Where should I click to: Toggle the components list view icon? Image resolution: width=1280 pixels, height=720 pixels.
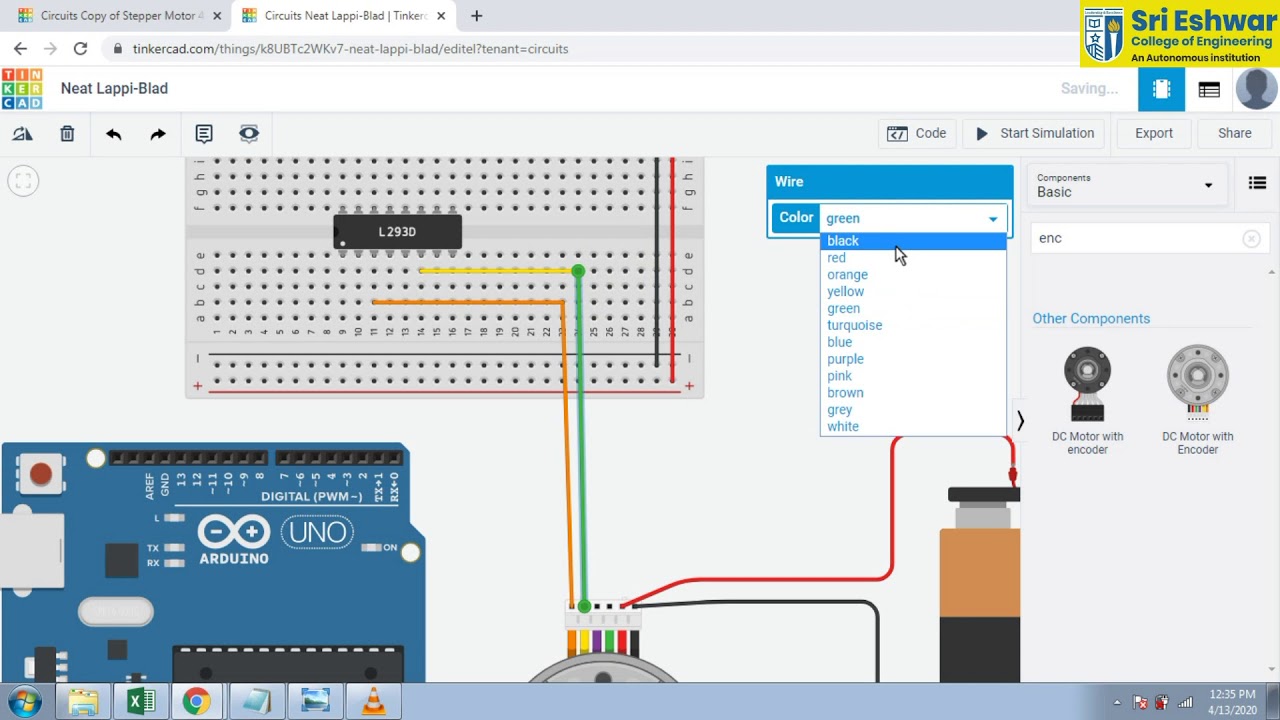pos(1257,183)
